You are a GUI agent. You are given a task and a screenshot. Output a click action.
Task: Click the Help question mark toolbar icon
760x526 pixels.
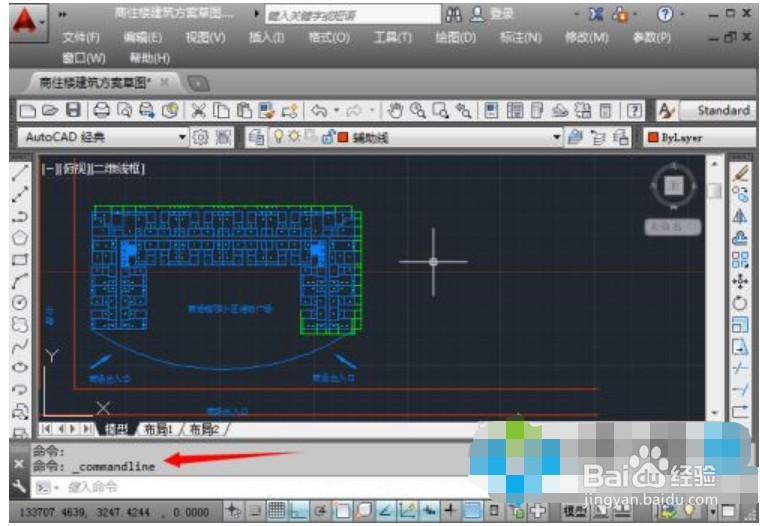click(634, 111)
